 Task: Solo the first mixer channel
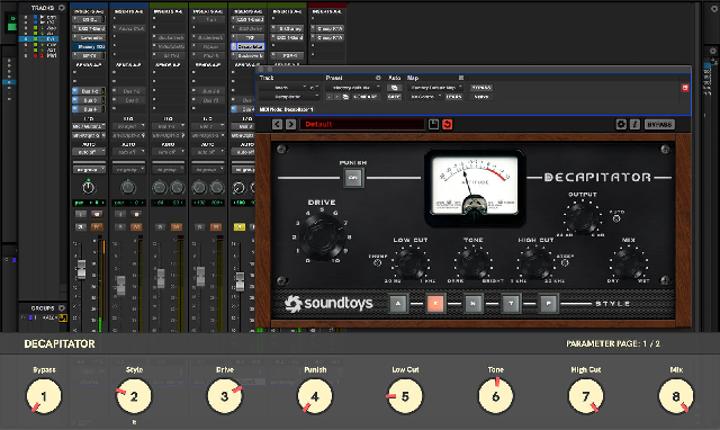[81, 227]
